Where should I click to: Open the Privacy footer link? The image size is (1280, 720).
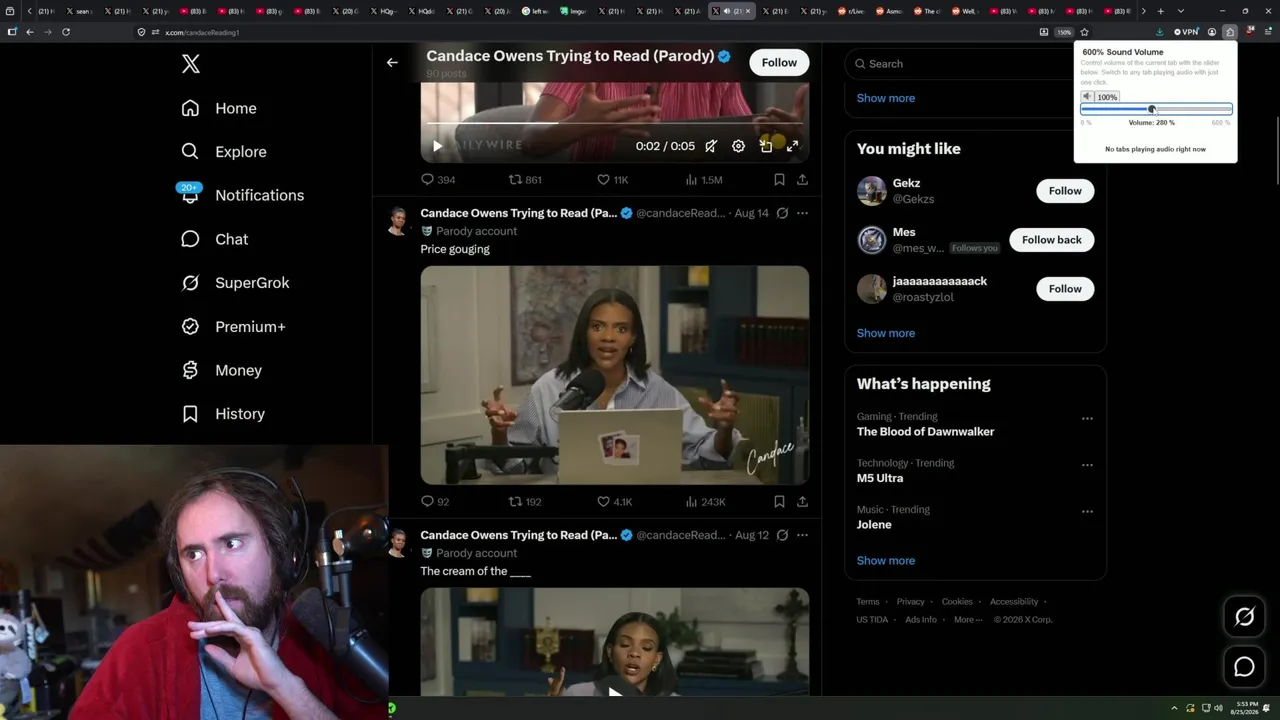tap(911, 602)
